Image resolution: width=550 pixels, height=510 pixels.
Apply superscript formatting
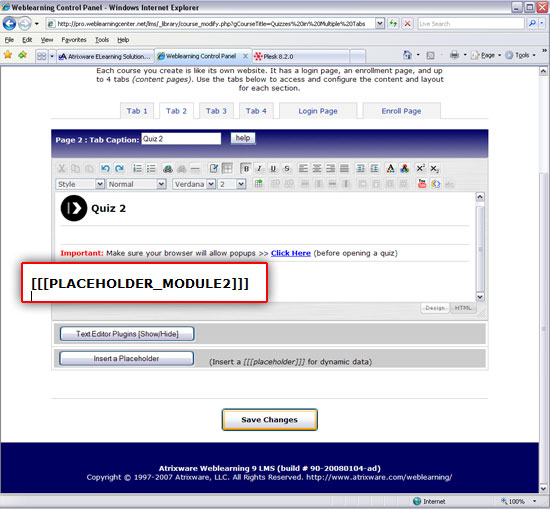[420, 169]
